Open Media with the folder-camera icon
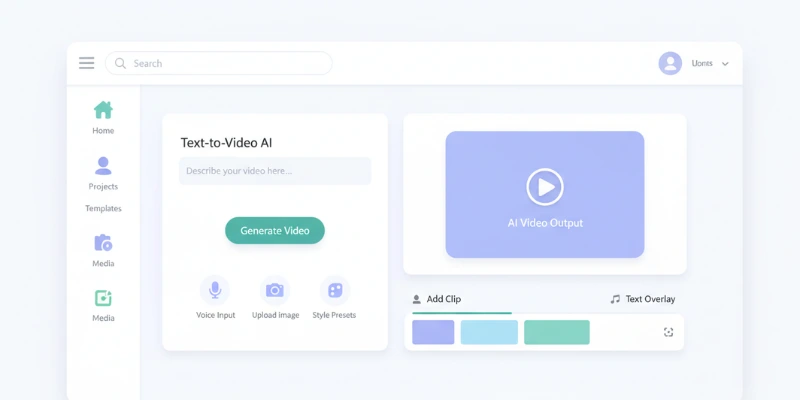 click(103, 251)
